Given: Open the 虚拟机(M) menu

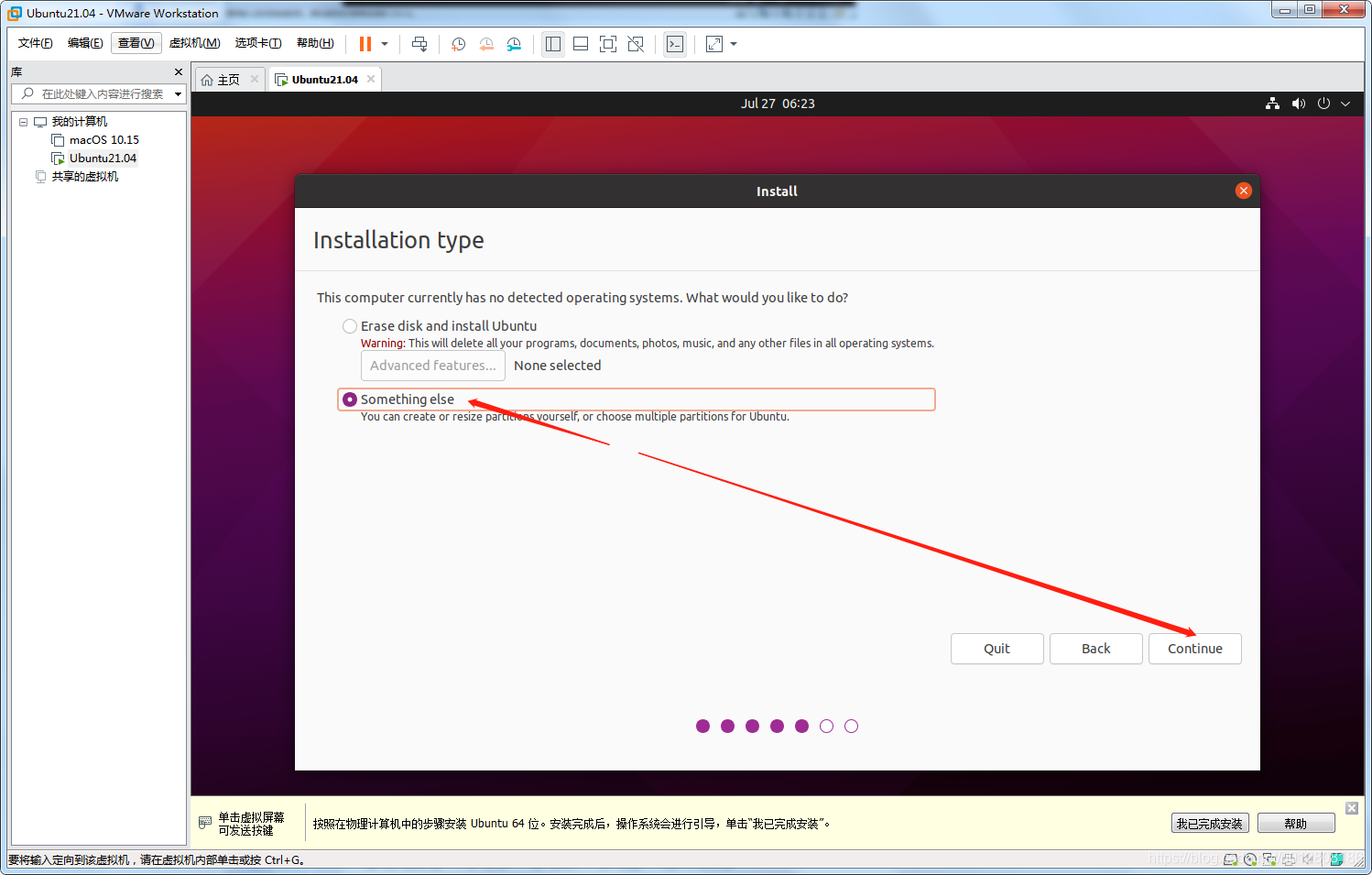Looking at the screenshot, I should (194, 43).
